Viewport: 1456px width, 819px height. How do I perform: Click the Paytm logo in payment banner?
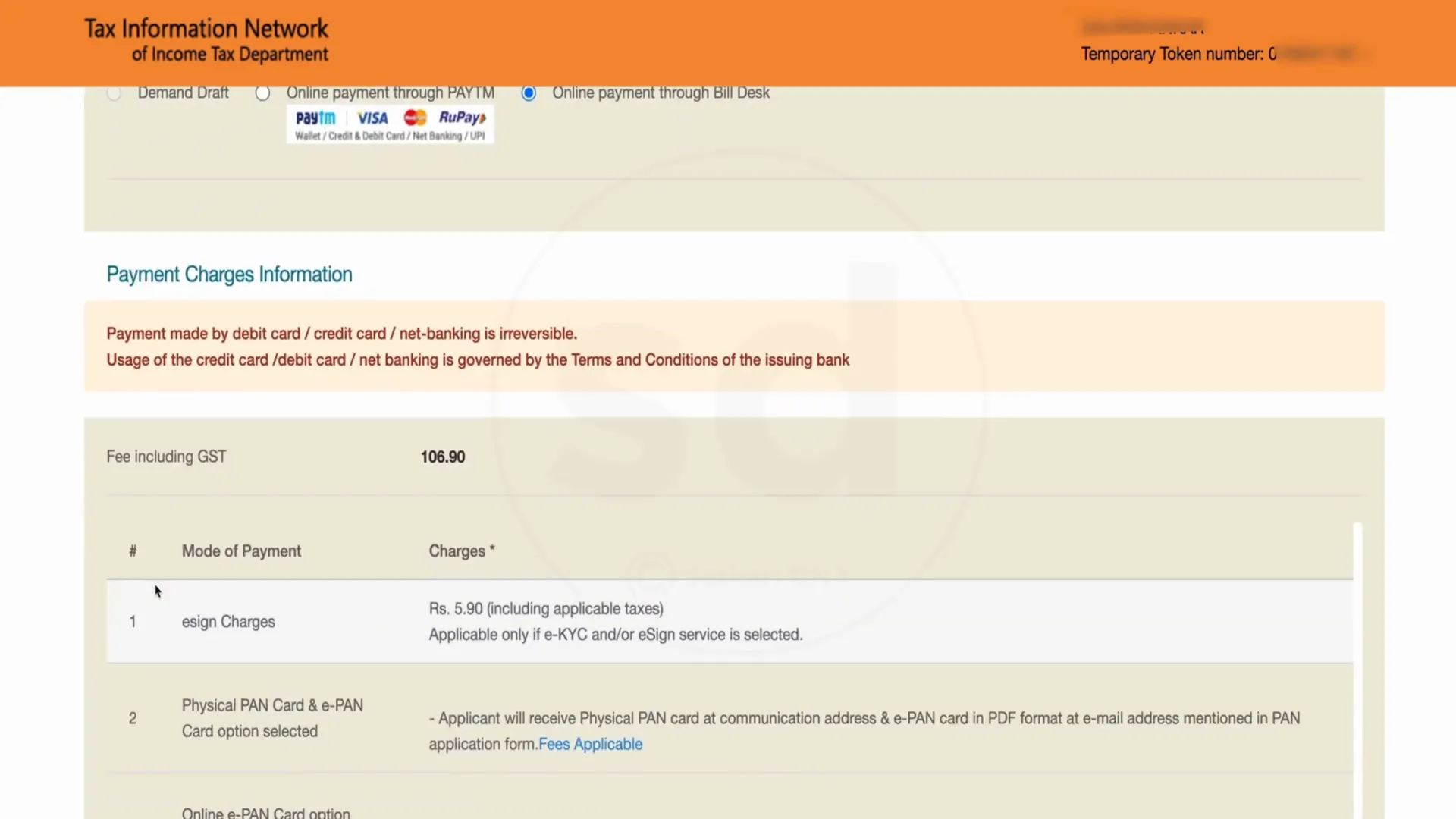315,118
